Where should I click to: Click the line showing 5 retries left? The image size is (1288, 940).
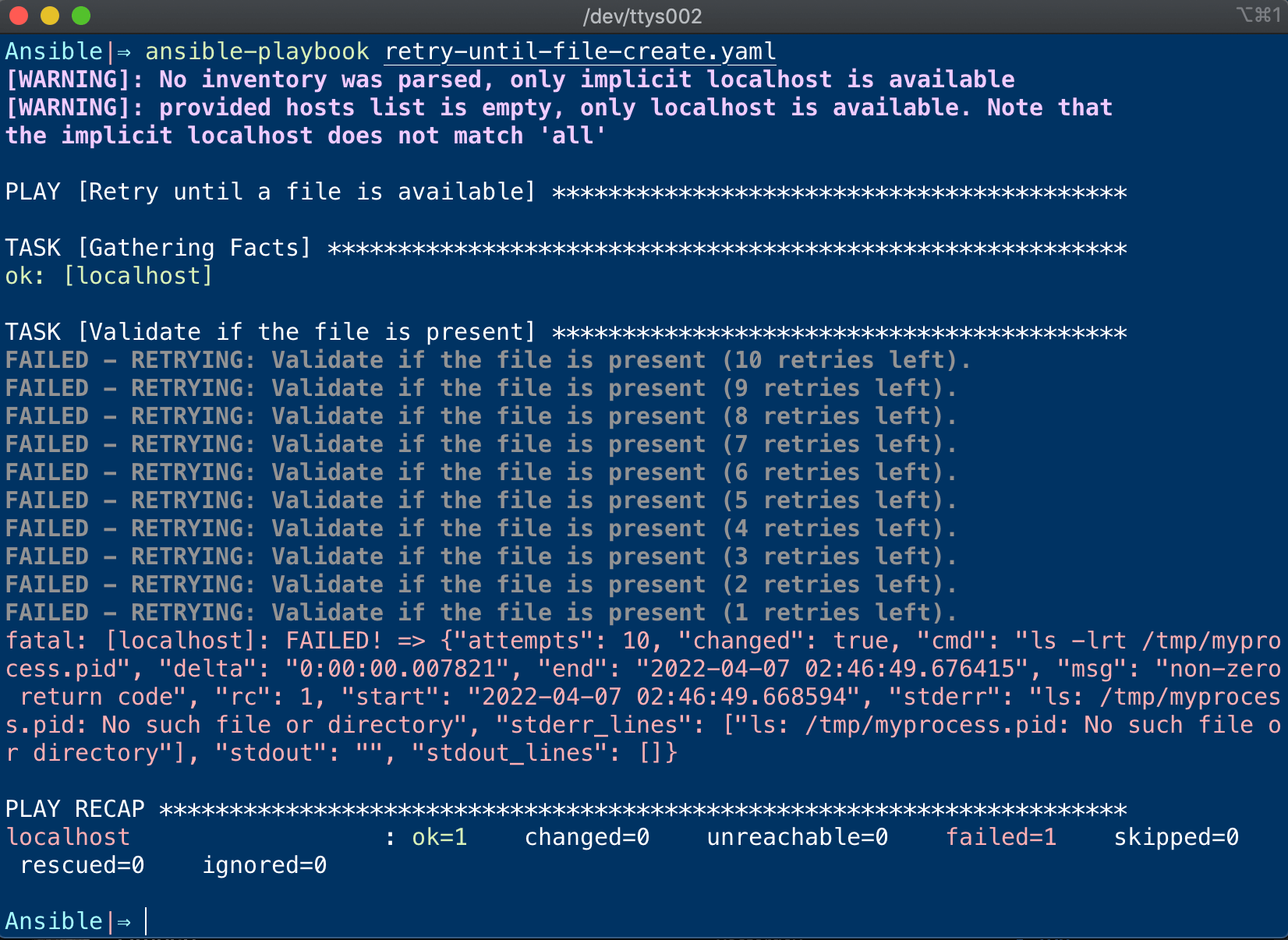click(x=481, y=500)
